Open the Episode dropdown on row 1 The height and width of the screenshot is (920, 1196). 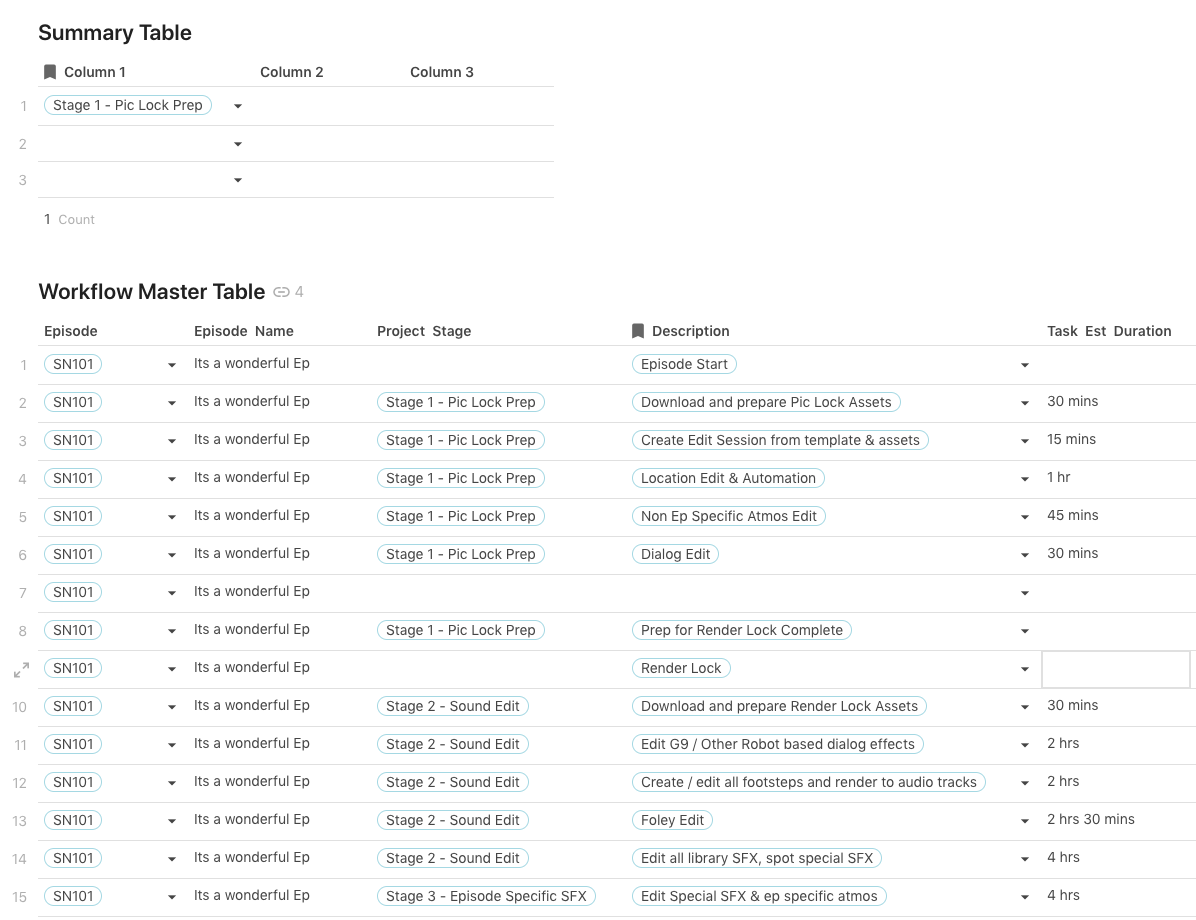pos(172,365)
